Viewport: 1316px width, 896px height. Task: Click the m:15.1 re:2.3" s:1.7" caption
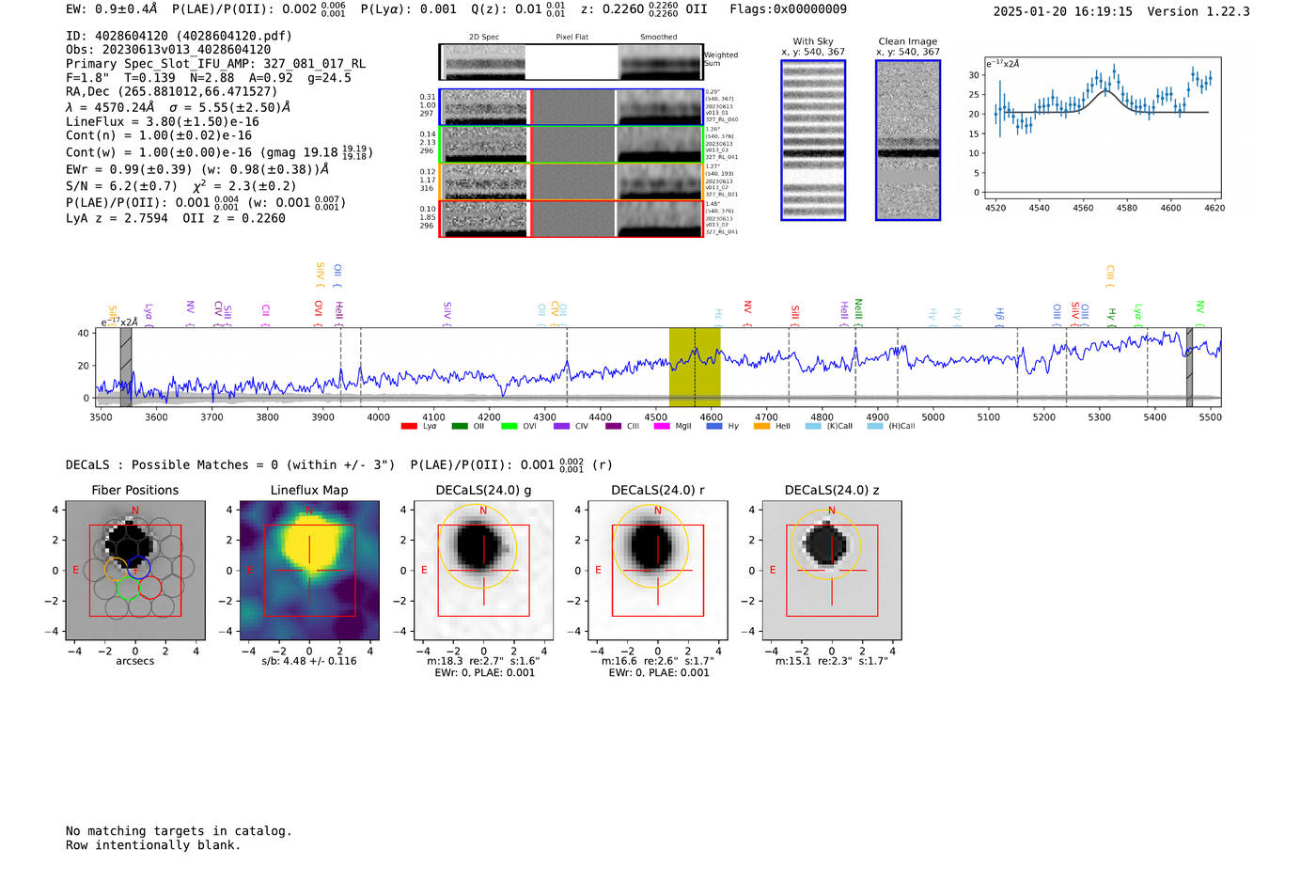832,661
